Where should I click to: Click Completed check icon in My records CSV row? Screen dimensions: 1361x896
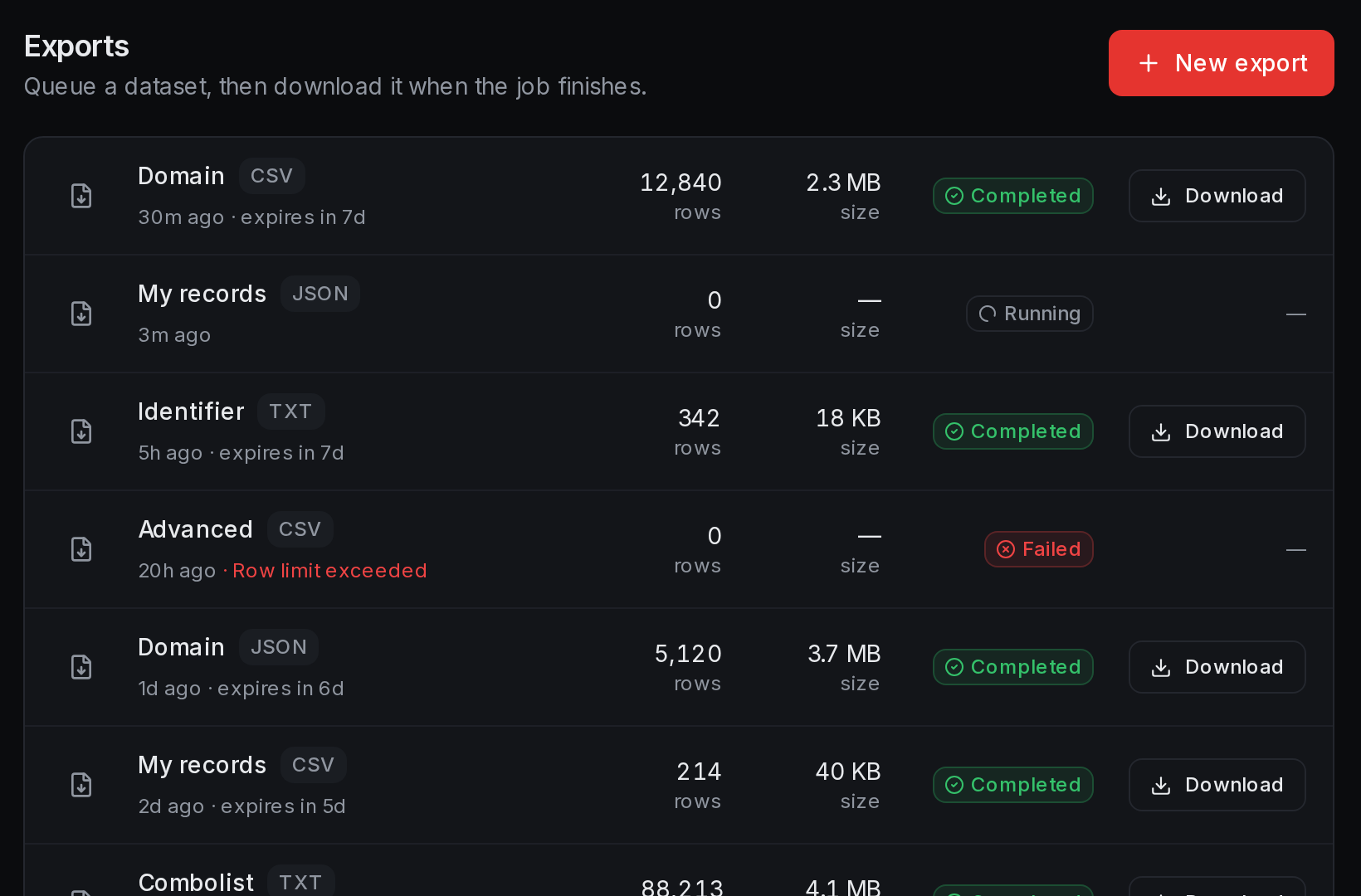click(954, 785)
